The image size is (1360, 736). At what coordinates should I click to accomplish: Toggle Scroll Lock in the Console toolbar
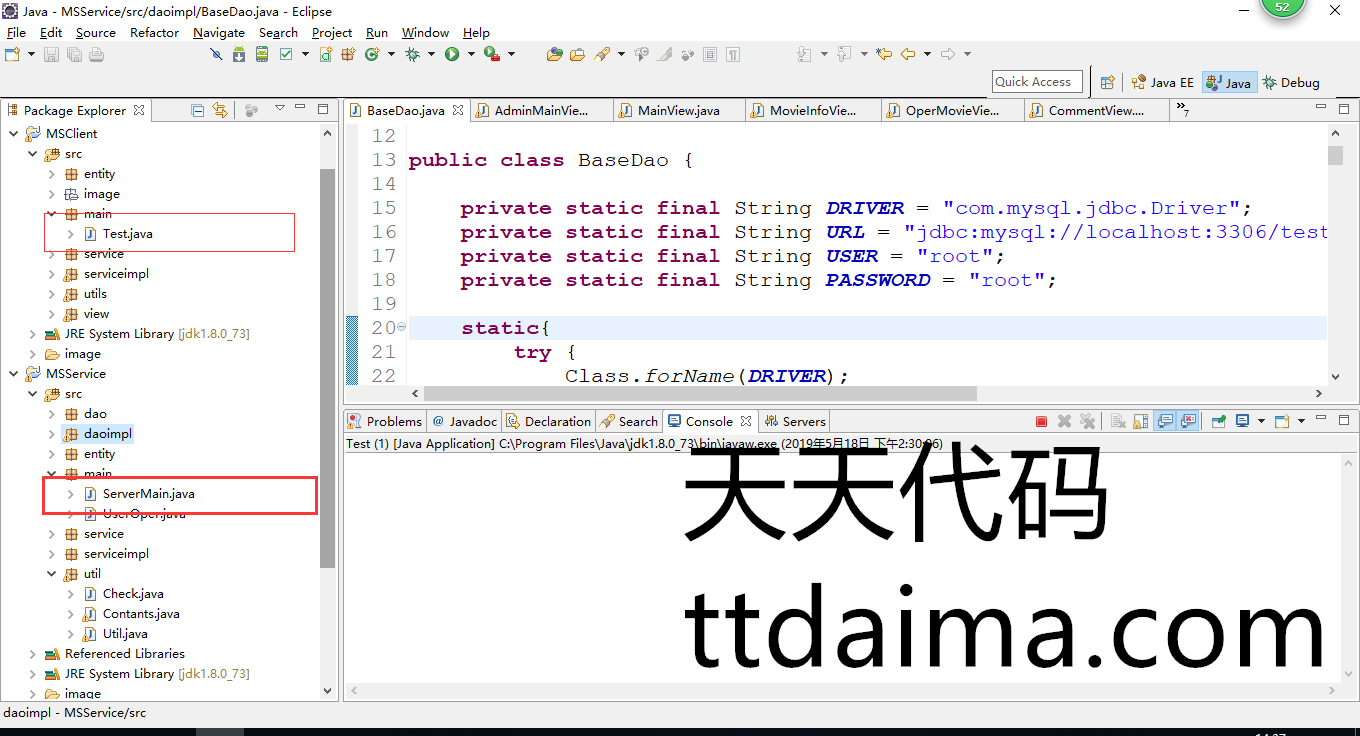[1140, 421]
